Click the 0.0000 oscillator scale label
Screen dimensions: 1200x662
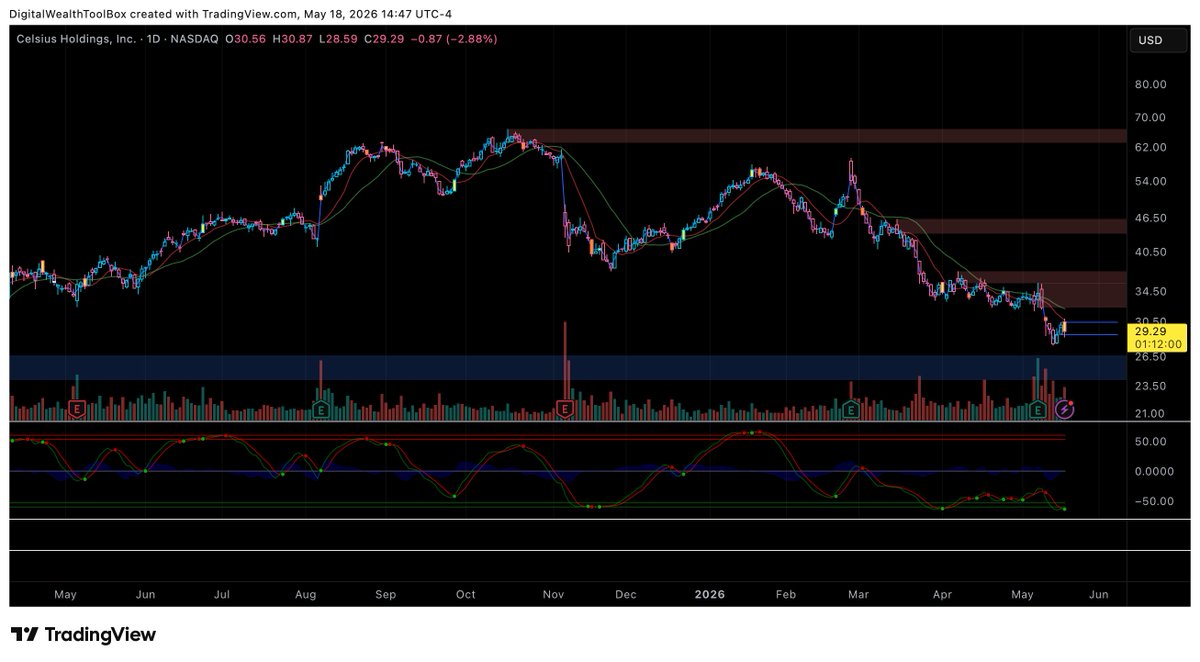(1152, 471)
